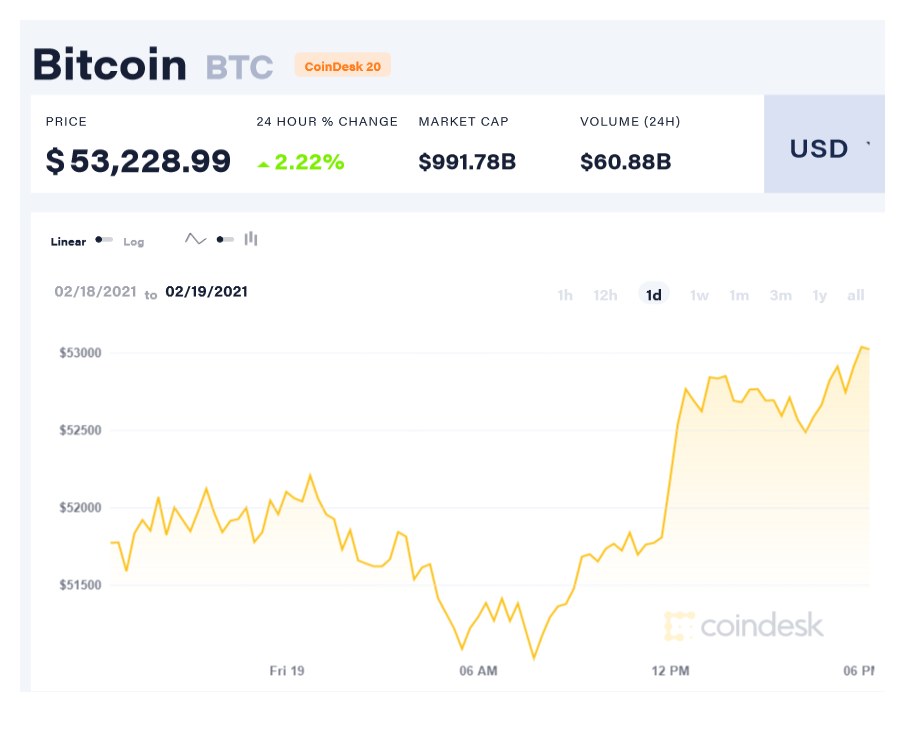The image size is (905, 752).
Task: Click the CoinDesk 20 badge
Action: point(343,66)
